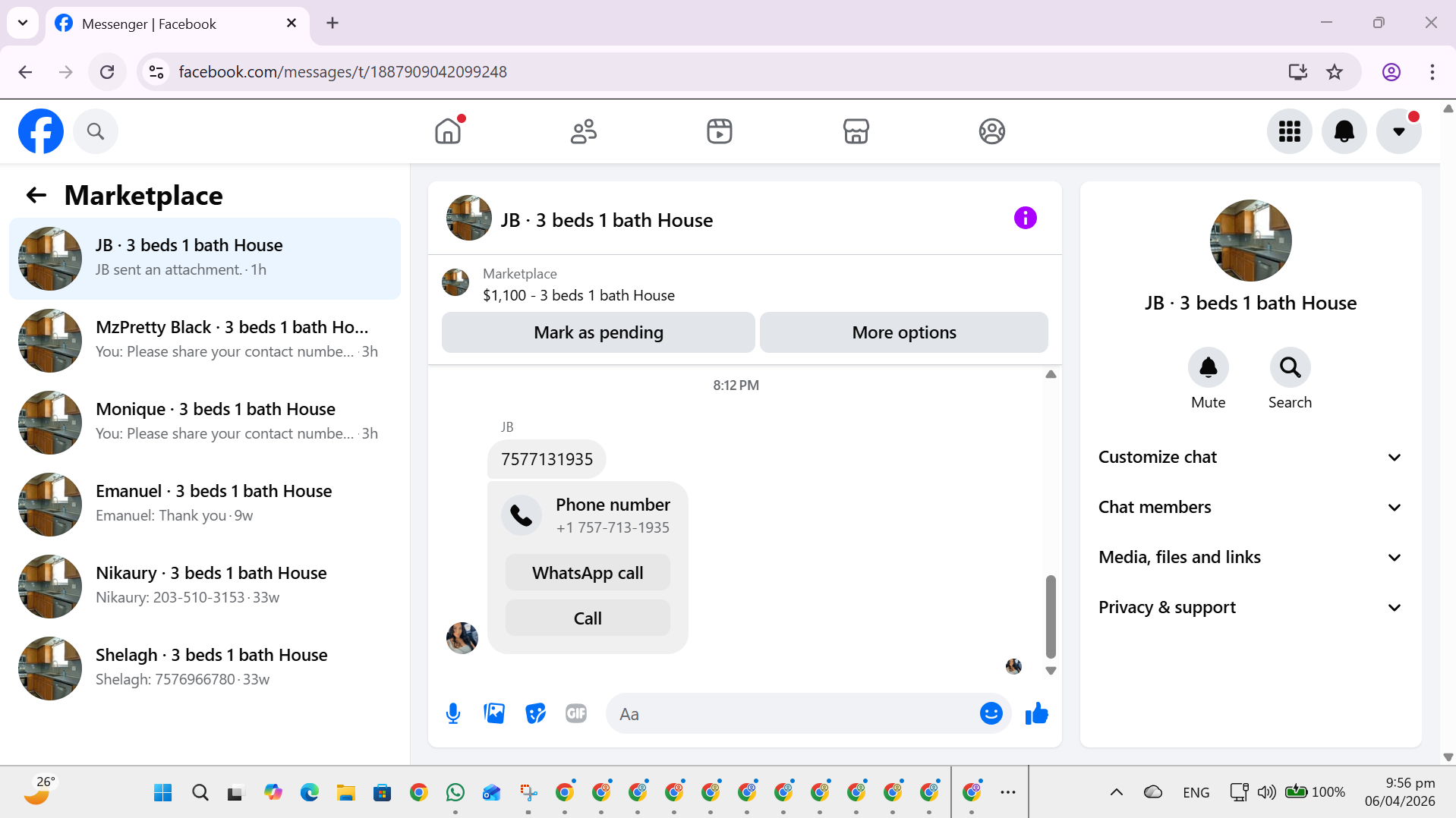The width and height of the screenshot is (1456, 818).
Task: Open the Reels video icon
Action: (x=720, y=131)
